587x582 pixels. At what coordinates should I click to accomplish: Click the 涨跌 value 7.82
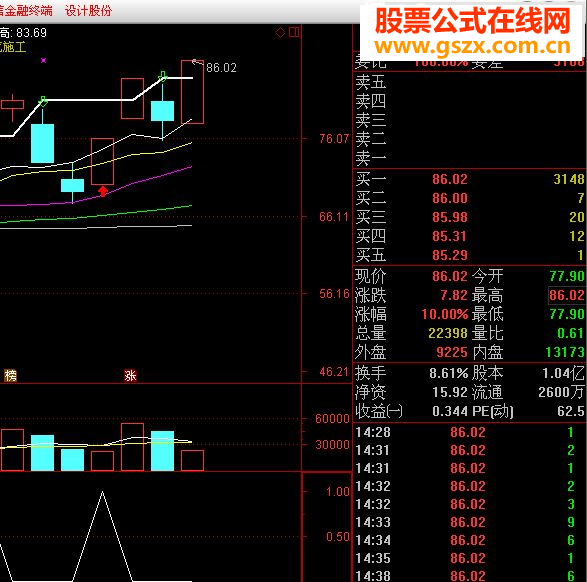(x=454, y=295)
